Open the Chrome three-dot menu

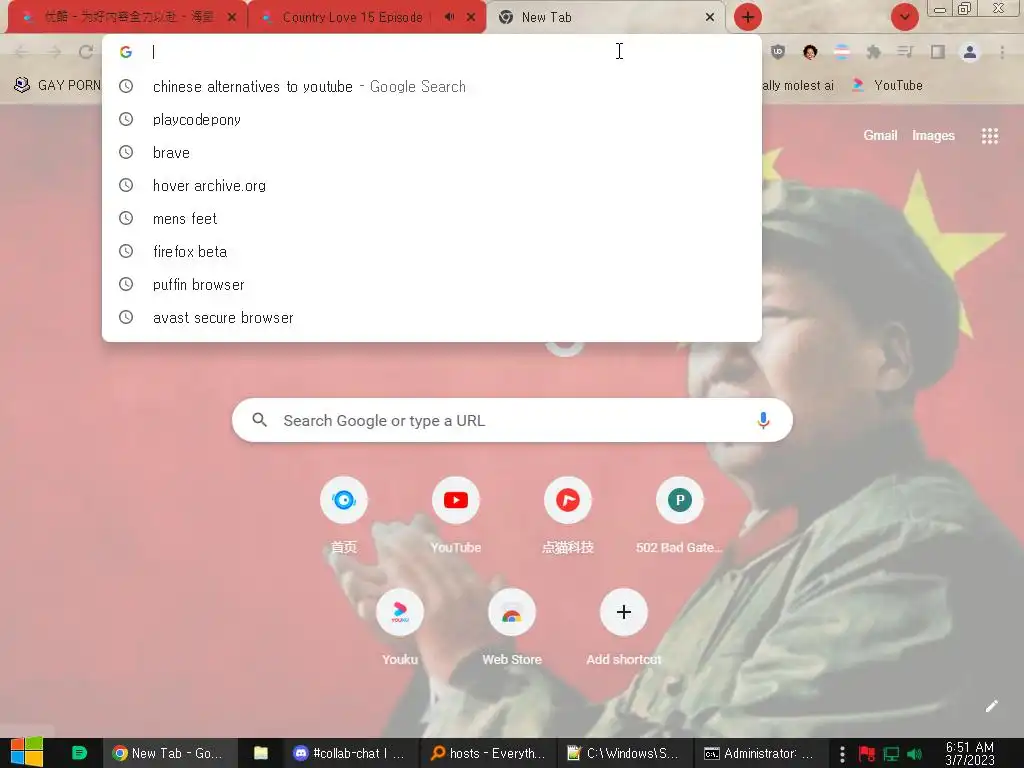1002,52
